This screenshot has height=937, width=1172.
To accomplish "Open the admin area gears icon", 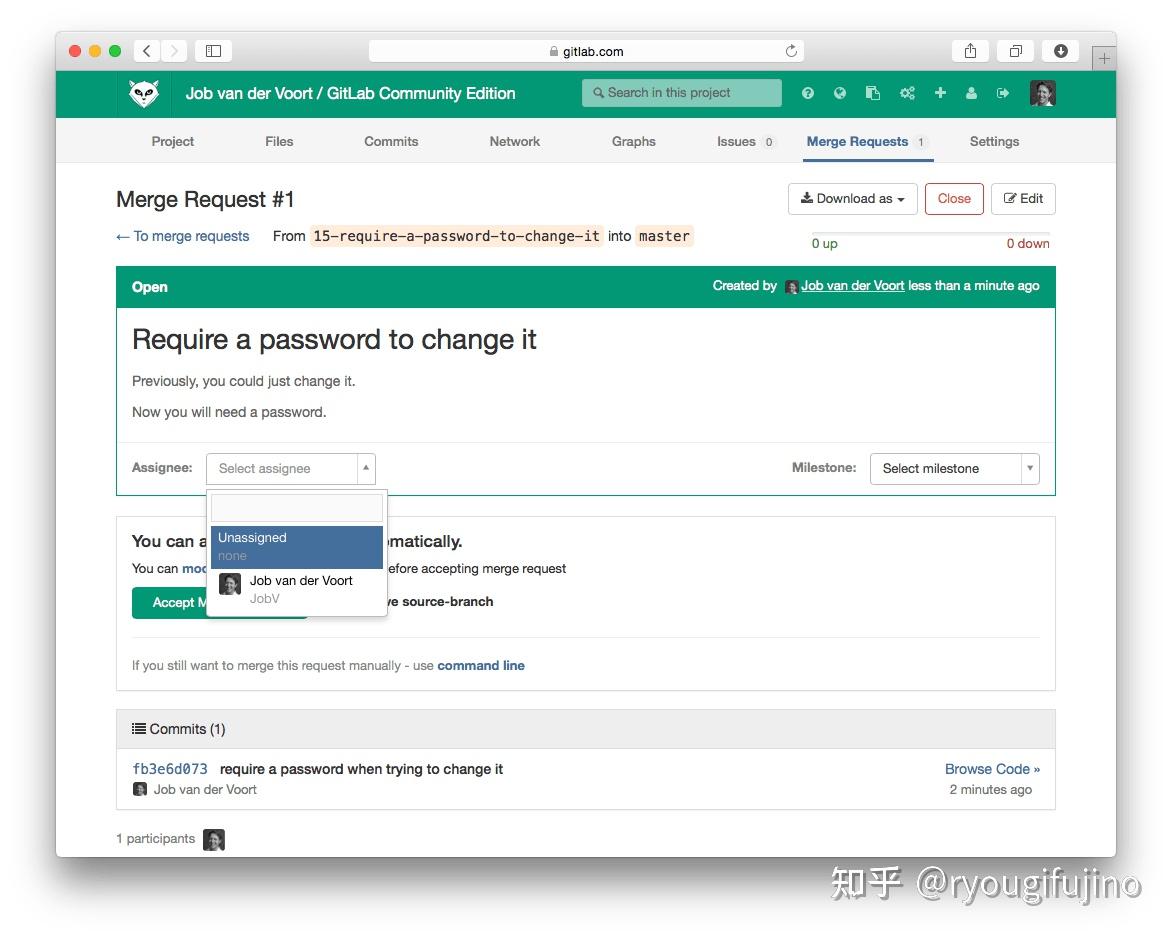I will pos(907,92).
